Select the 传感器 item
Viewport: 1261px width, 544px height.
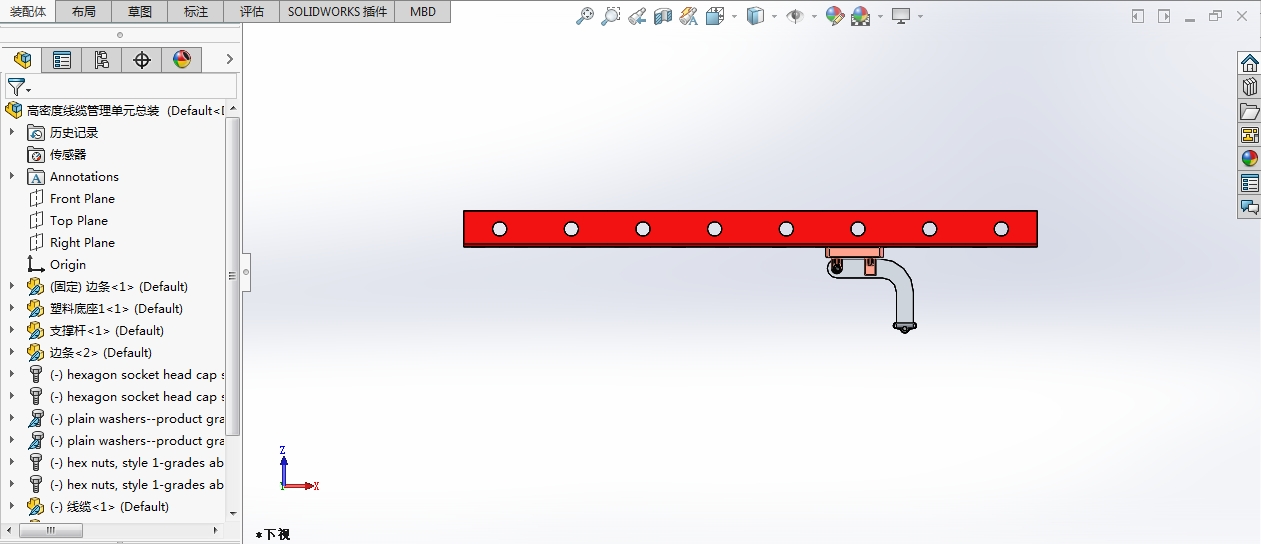(x=68, y=154)
